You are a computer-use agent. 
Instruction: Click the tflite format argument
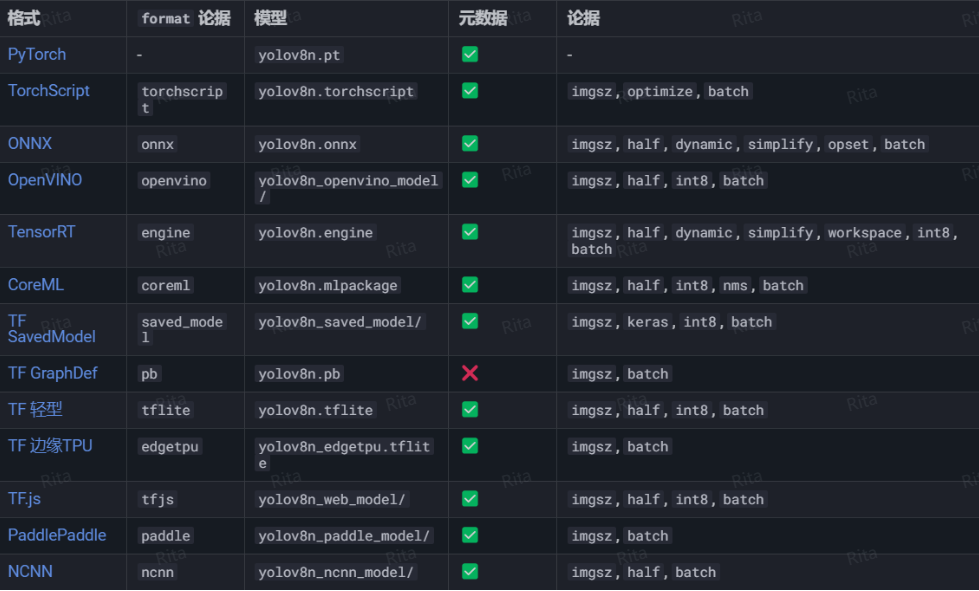click(x=165, y=410)
